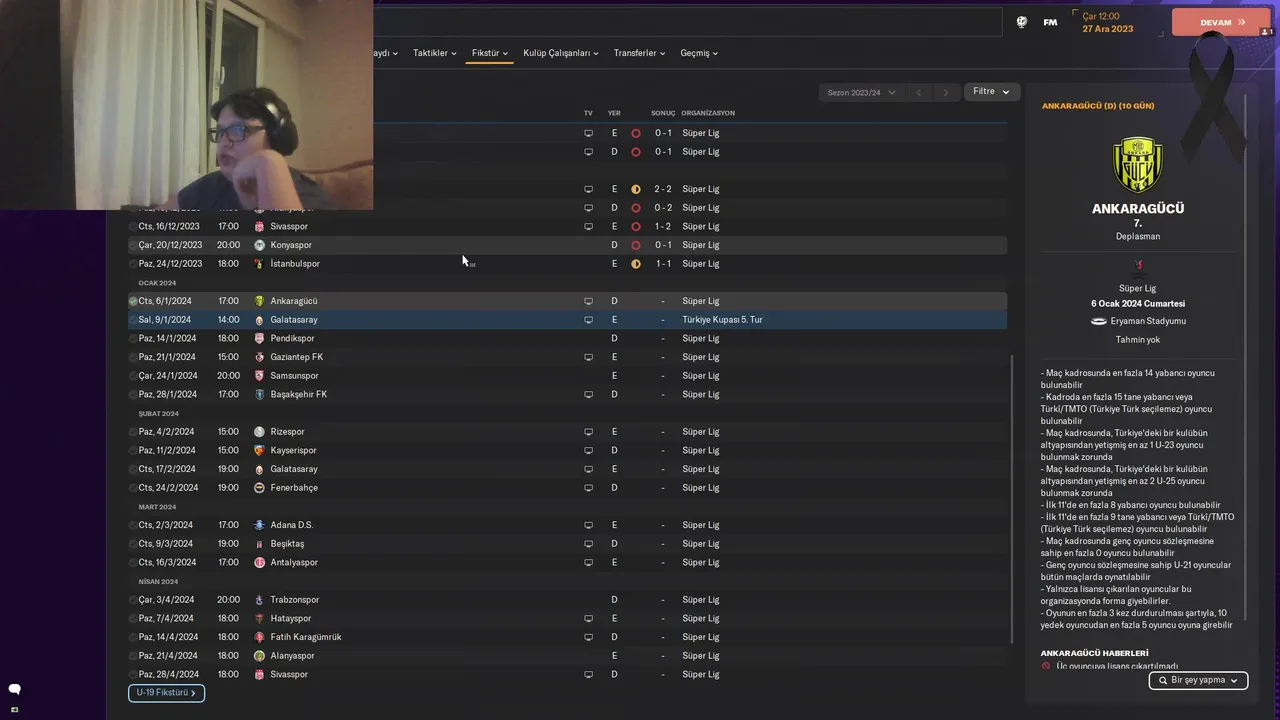1280x720 pixels.
Task: Click the draw result icon for 2 - 2 match
Action: 636,189
